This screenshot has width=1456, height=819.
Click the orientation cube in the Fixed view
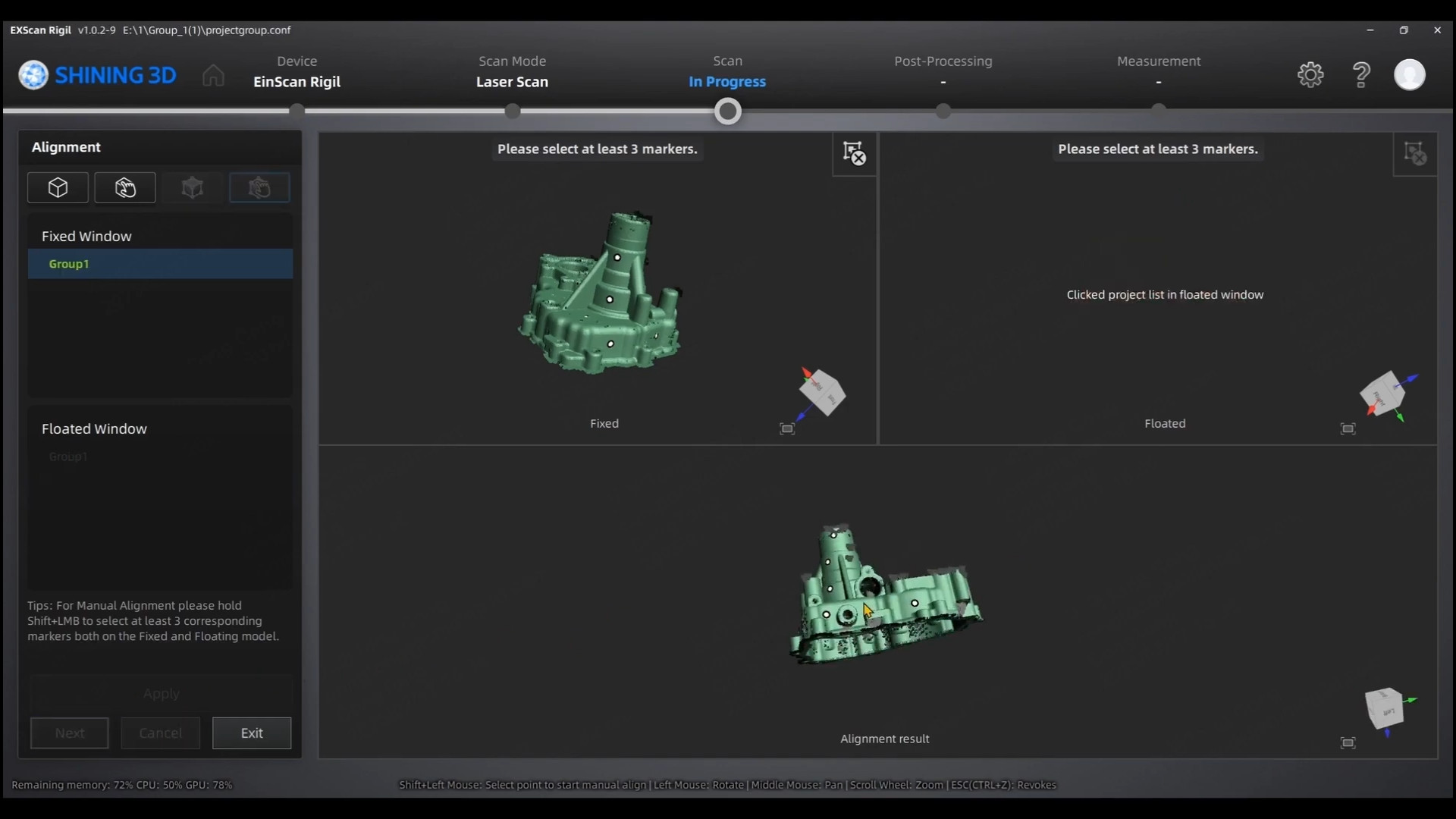pos(822,393)
